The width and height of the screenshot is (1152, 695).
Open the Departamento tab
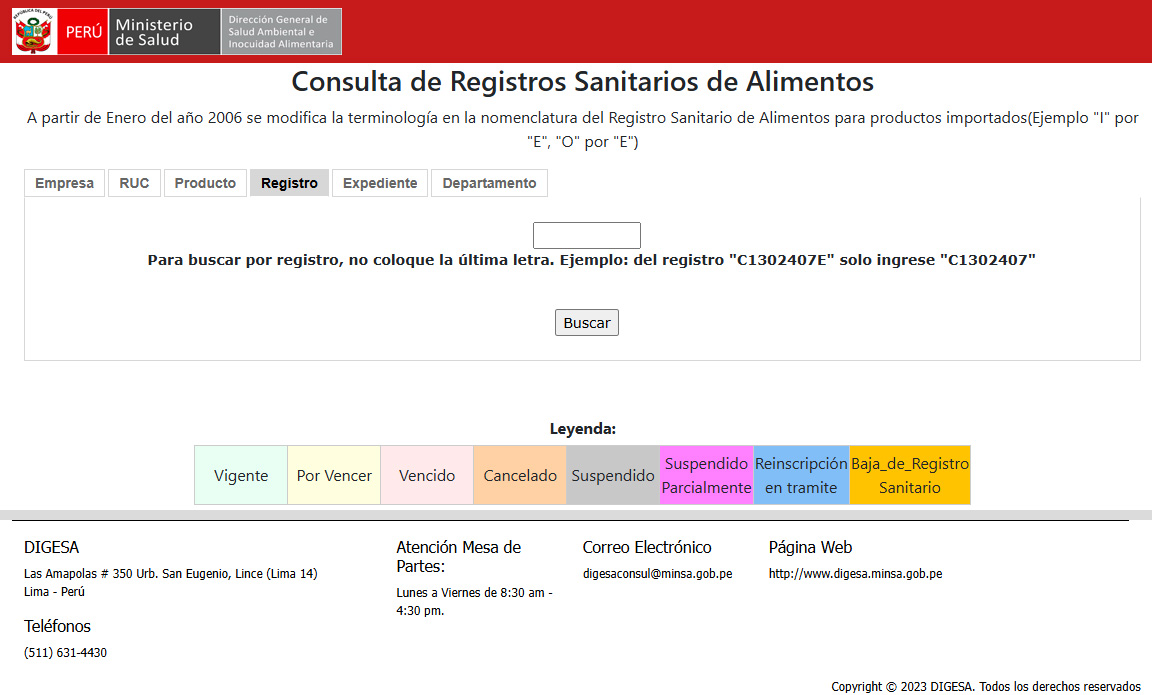click(489, 183)
